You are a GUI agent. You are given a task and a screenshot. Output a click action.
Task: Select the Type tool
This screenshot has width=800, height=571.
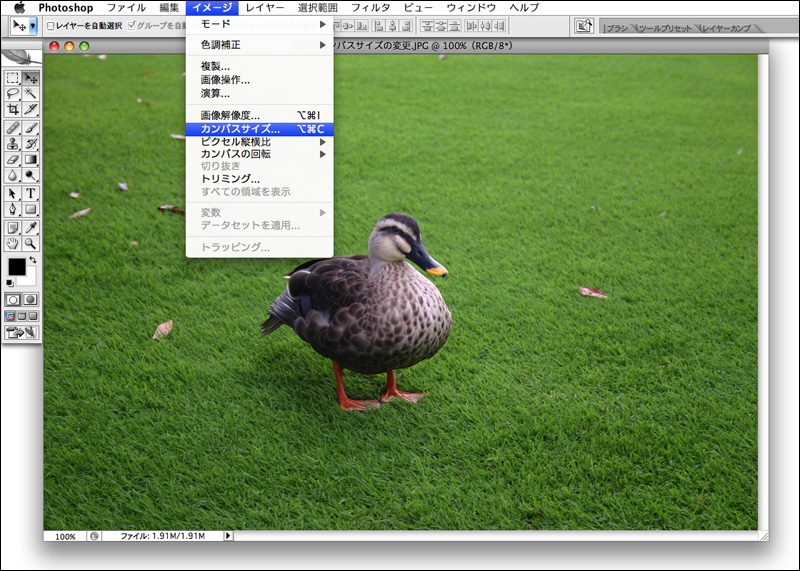31,193
